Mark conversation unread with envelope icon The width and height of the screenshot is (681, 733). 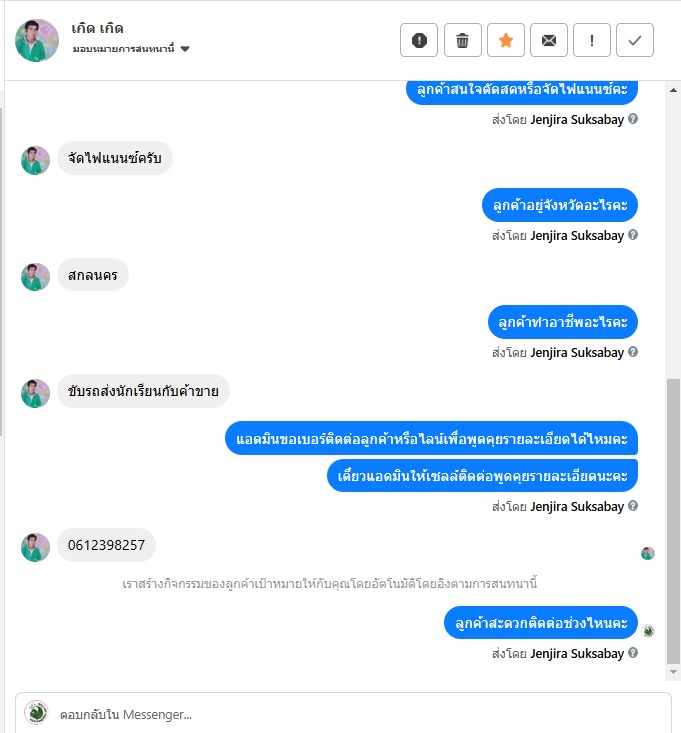(x=549, y=40)
